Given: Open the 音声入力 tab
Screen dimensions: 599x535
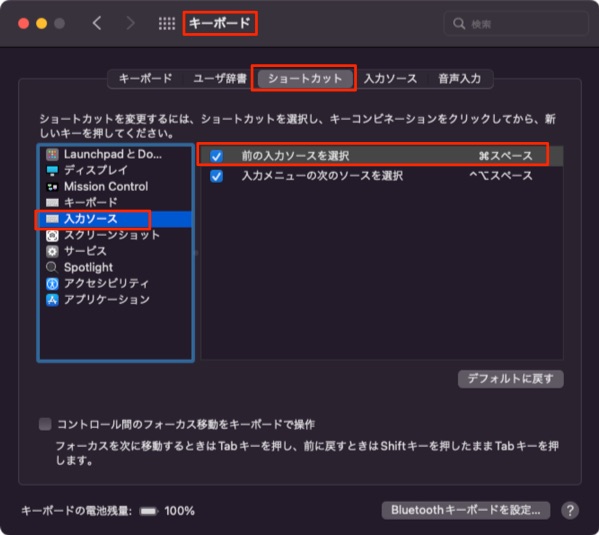Looking at the screenshot, I should (x=460, y=79).
